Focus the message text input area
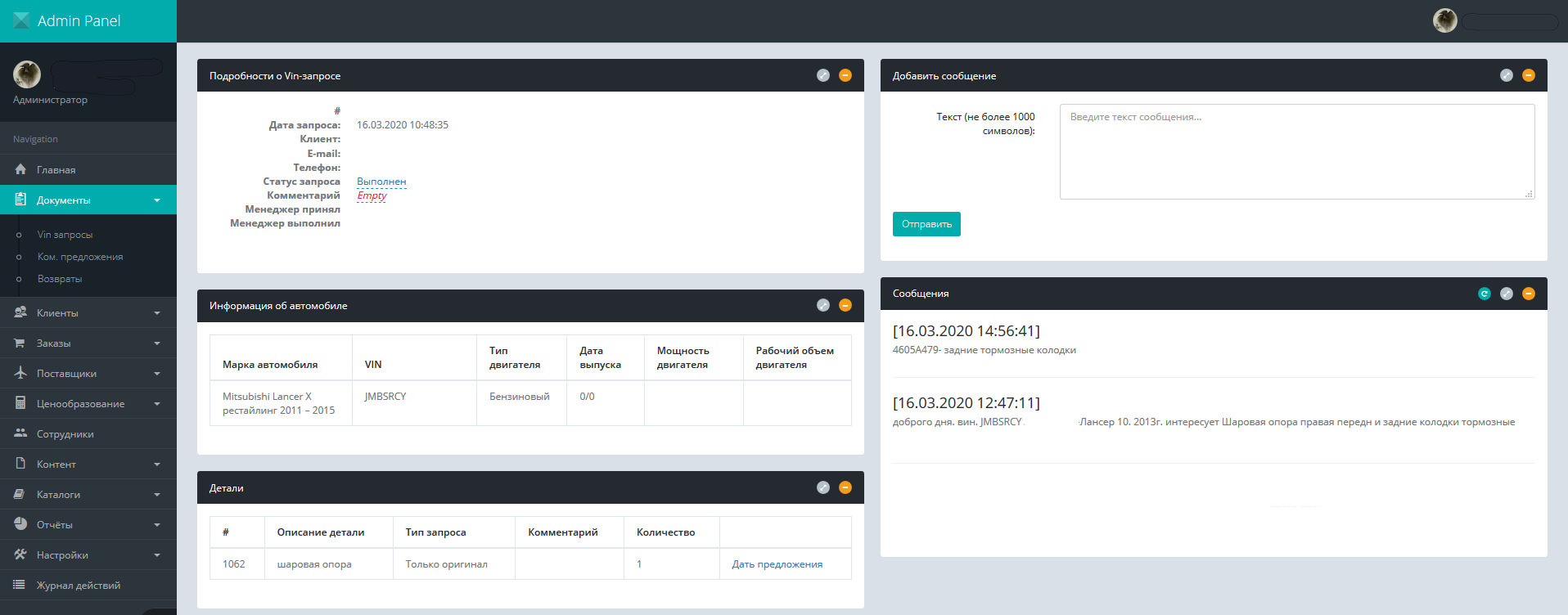 click(x=1296, y=151)
